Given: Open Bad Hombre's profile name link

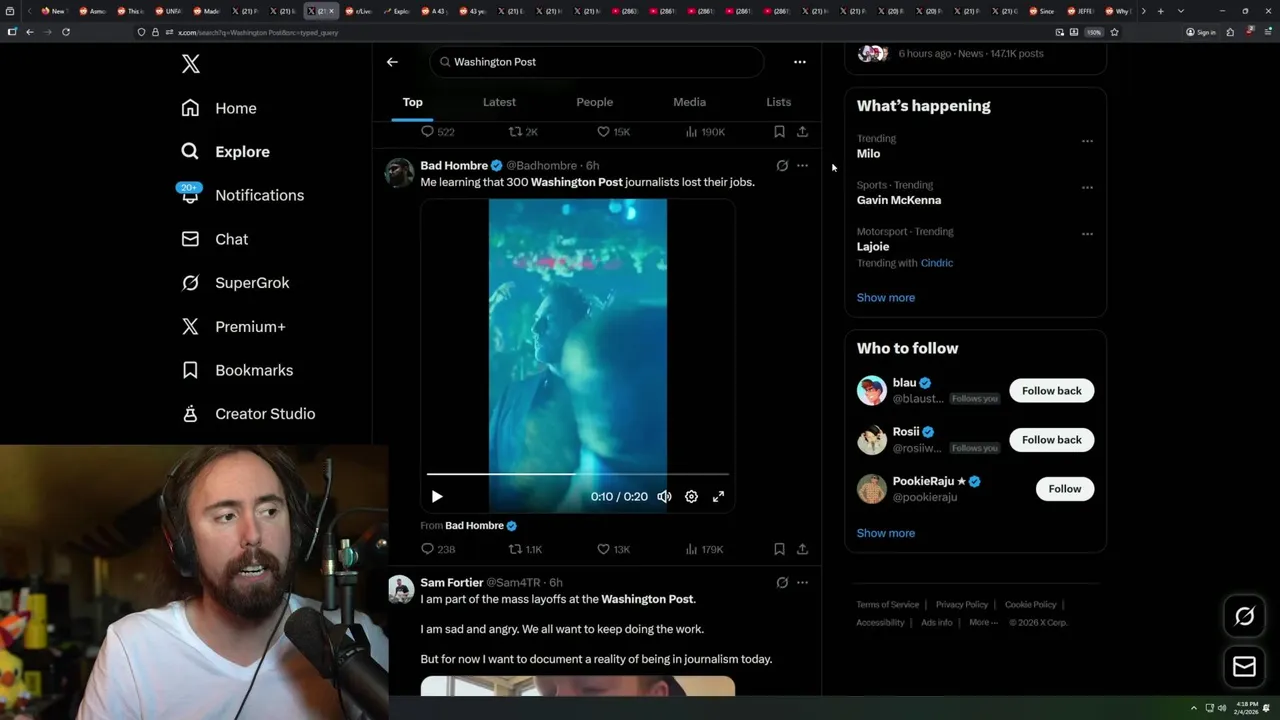Looking at the screenshot, I should 454,166.
